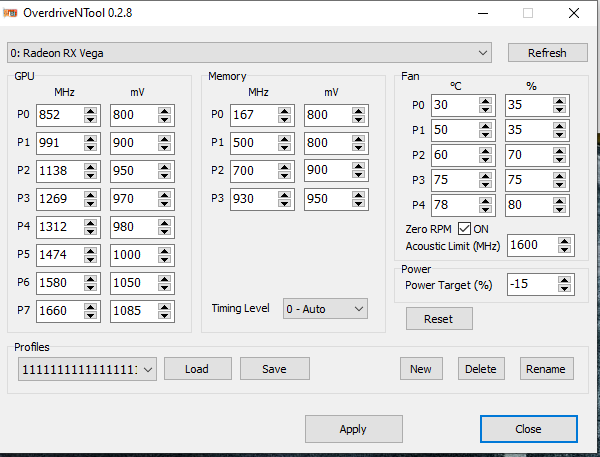This screenshot has height=457, width=600.
Task: Decrease Memory P3 mV with down arrow
Action: click(359, 203)
